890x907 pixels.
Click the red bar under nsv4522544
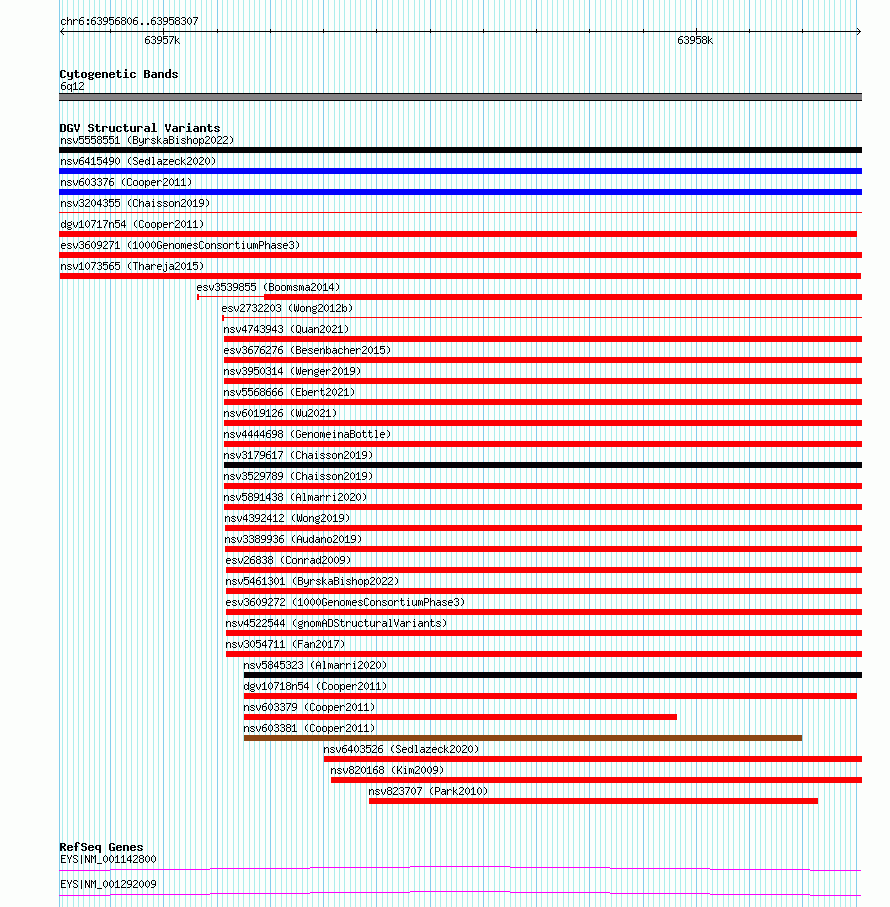tap(544, 633)
